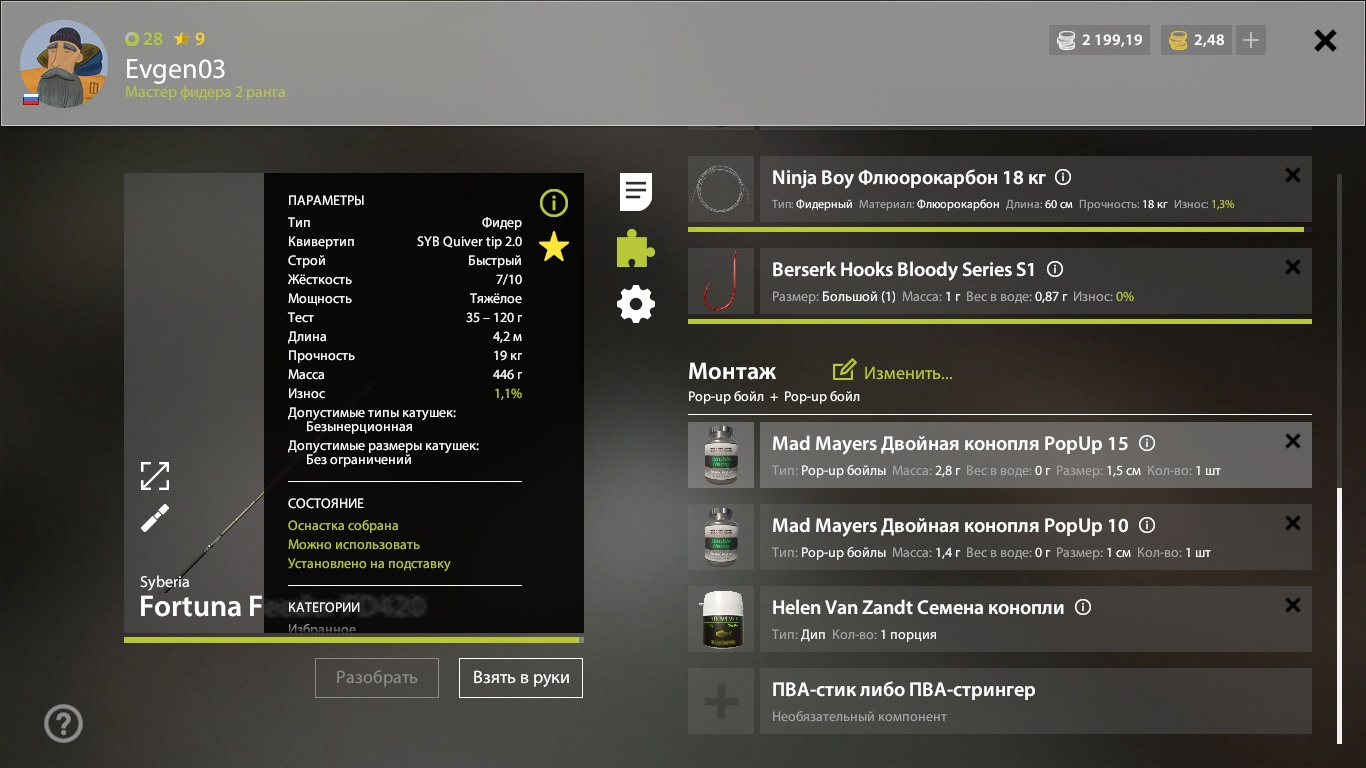Image resolution: width=1366 pixels, height=768 pixels.
Task: Click Pop-up бойл + Pop-up бойл text
Action: [x=774, y=397]
